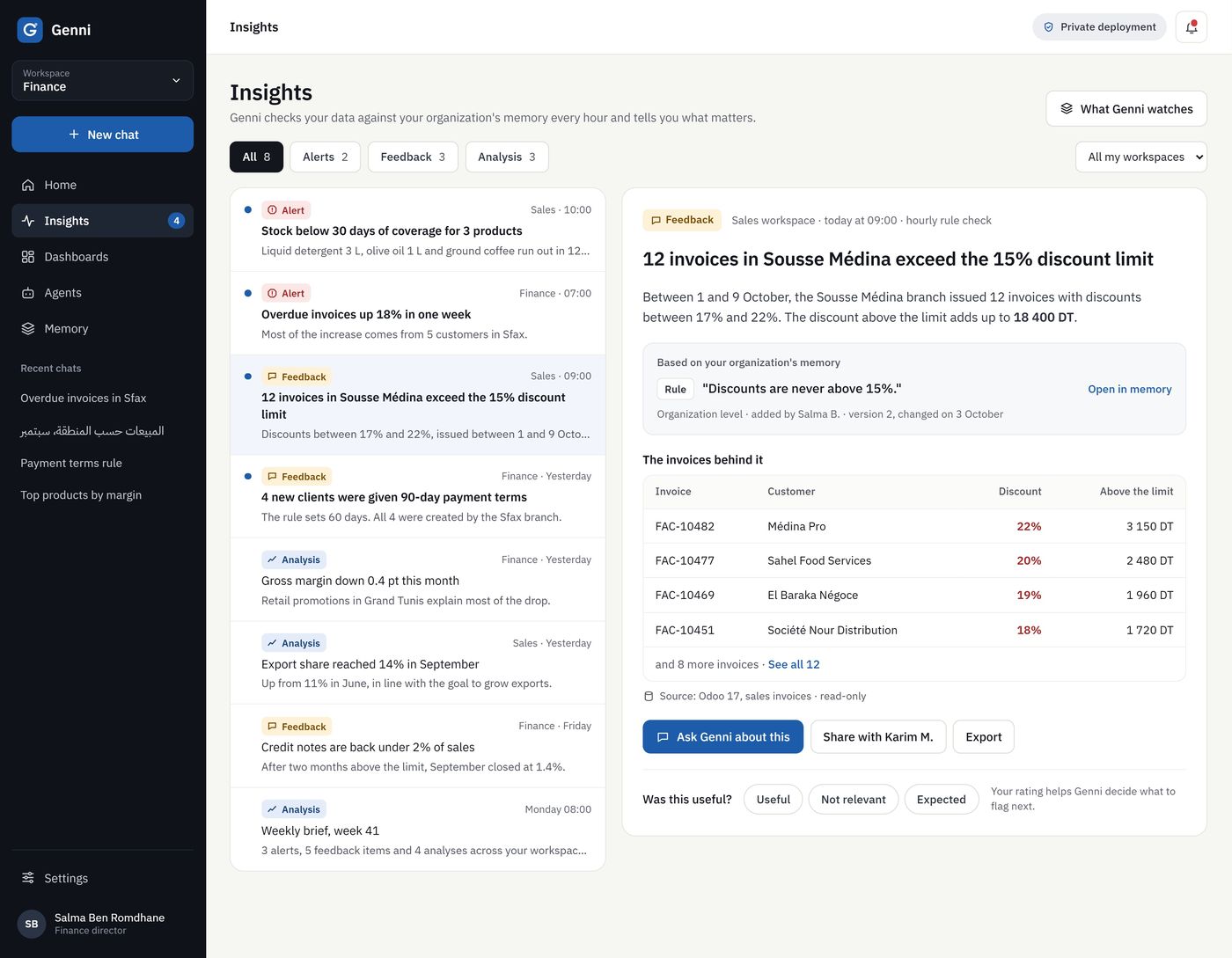This screenshot has height=958, width=1232.
Task: Open Export share reached 14% analysis
Action: click(418, 663)
